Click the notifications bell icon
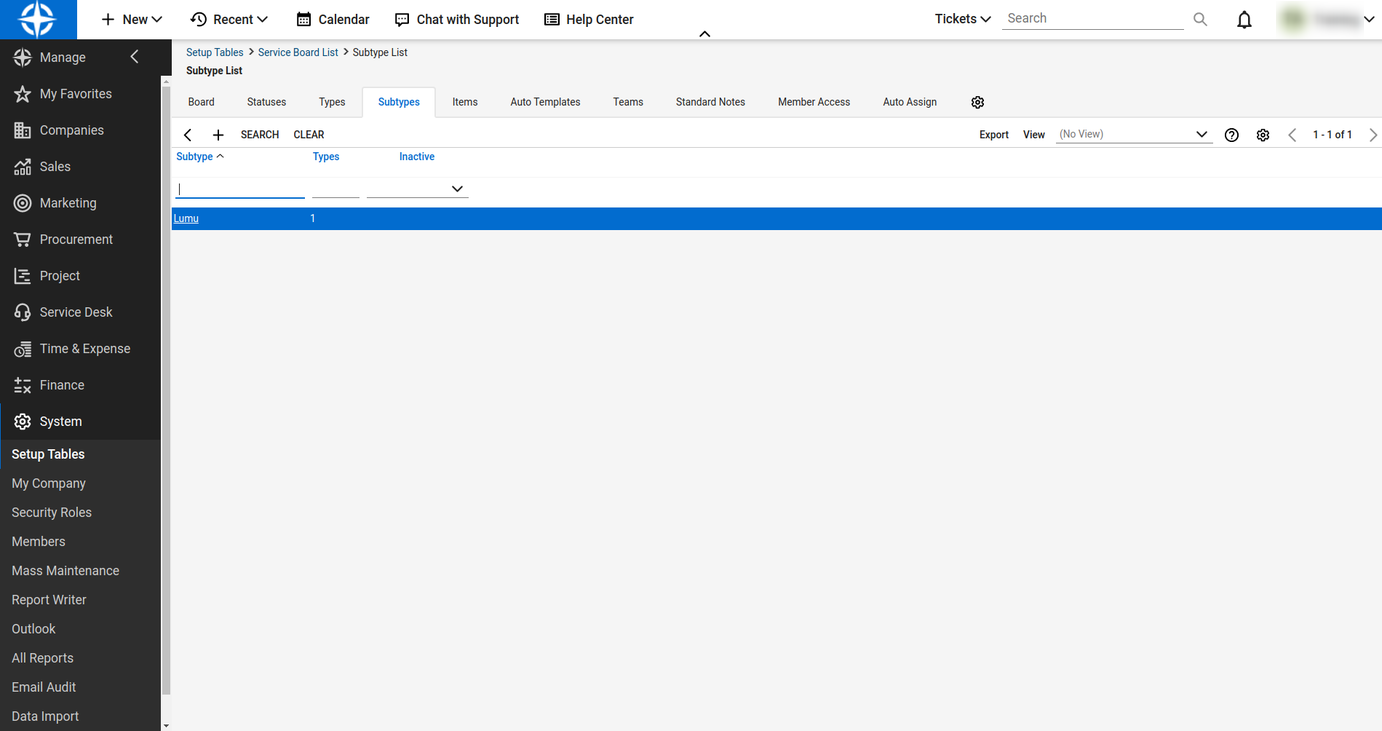The image size is (1382, 731). coord(1244,20)
